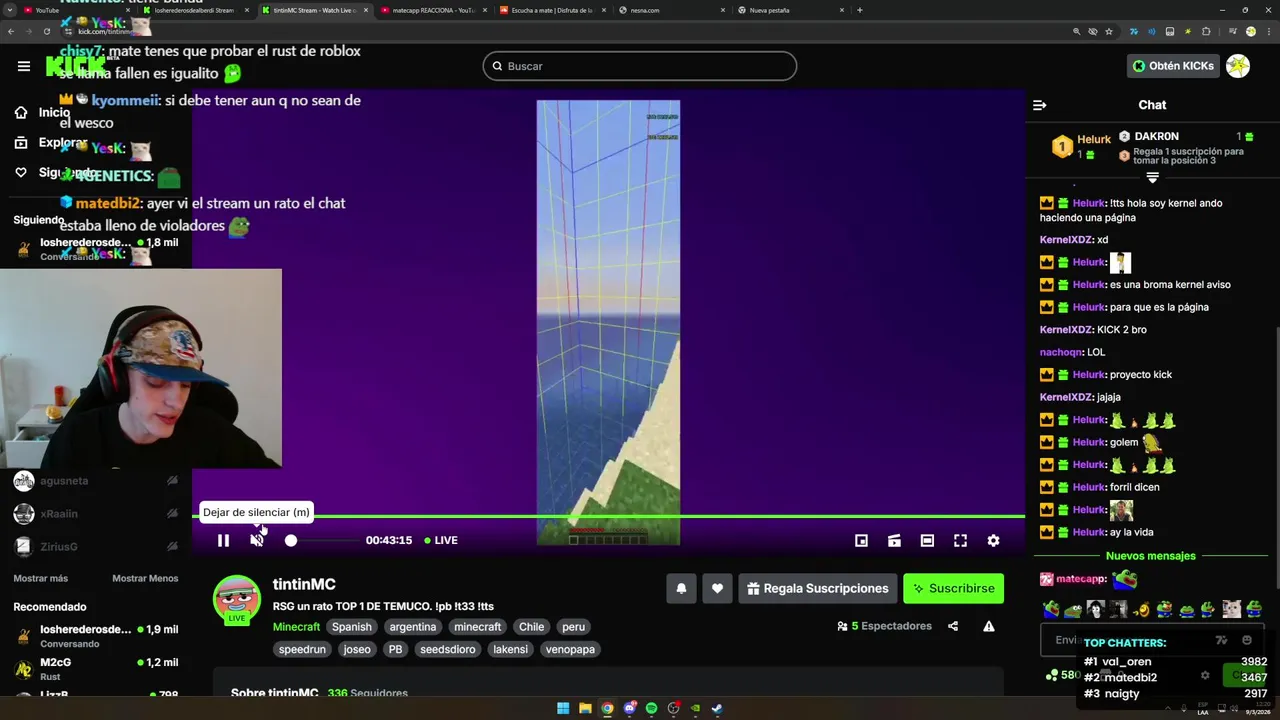Click the green channel points icon
Screen dimensions: 1280x720
click(x=1051, y=676)
